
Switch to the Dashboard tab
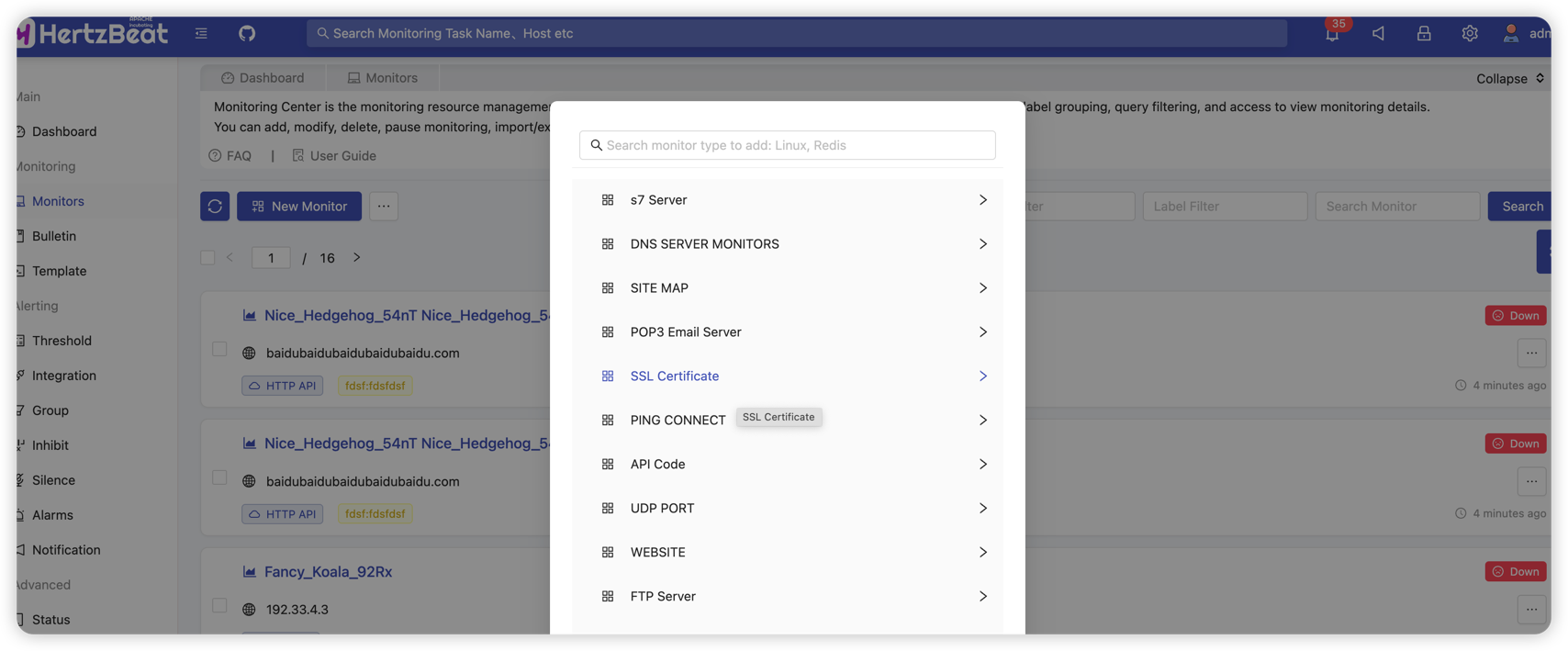263,78
